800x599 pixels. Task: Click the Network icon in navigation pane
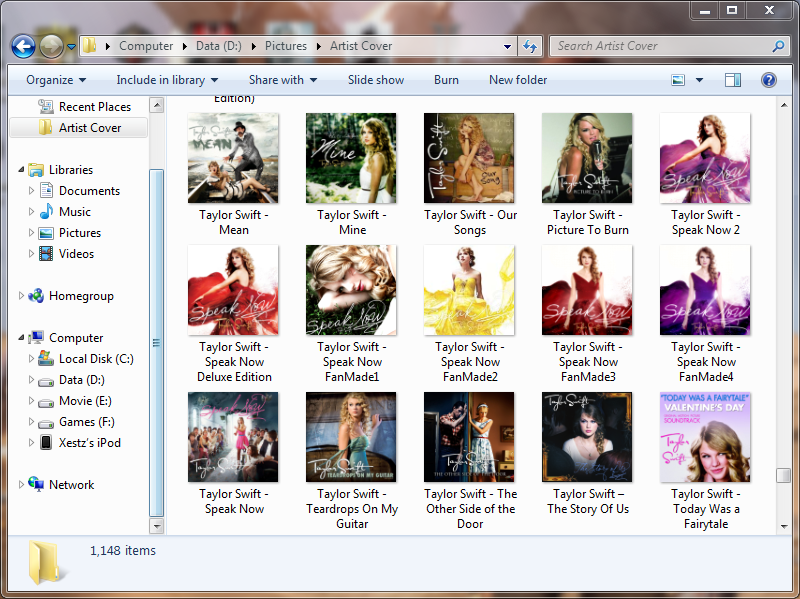(36, 484)
